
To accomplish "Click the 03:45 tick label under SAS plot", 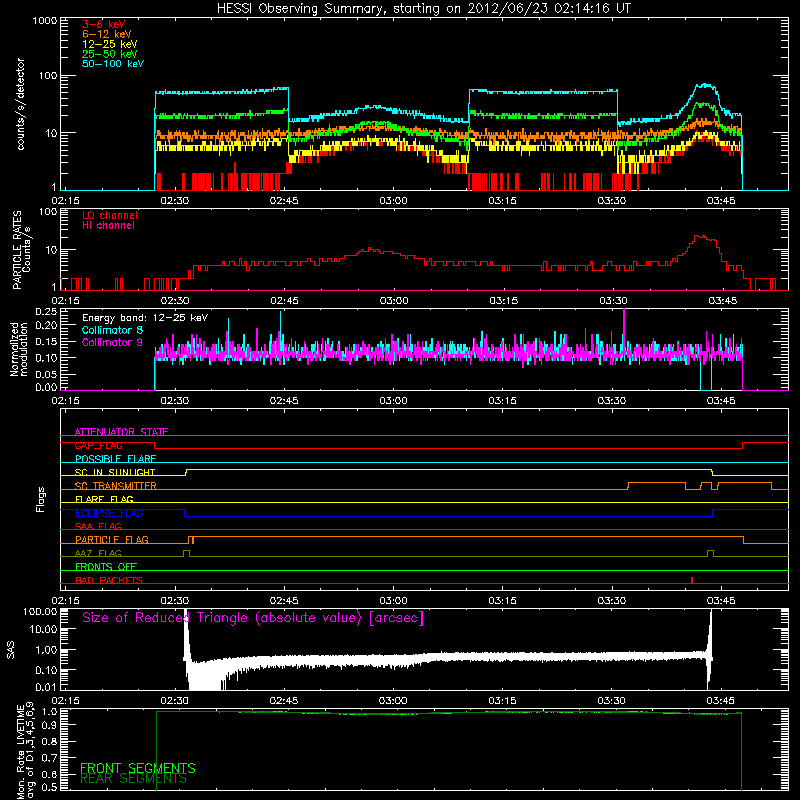I will pos(720,701).
